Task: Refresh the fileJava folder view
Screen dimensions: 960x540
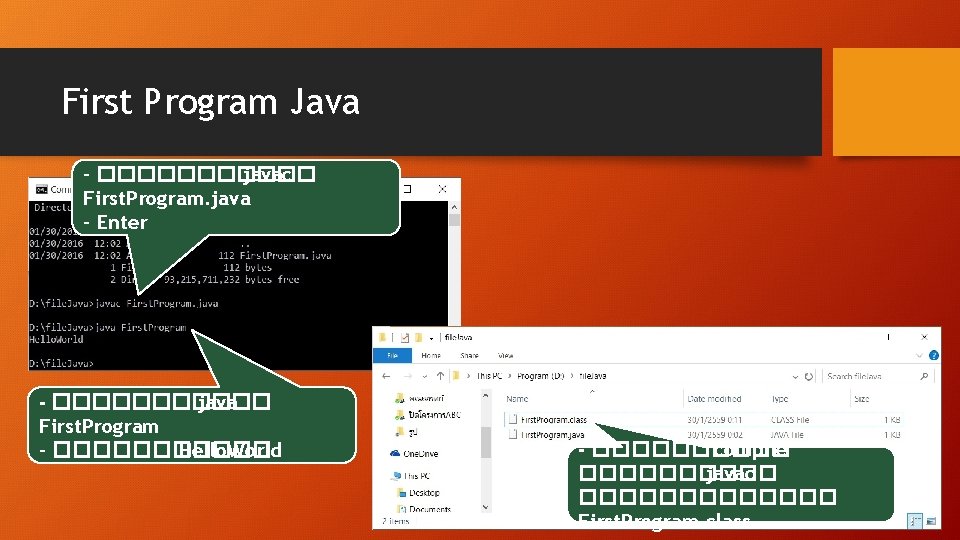Action: tap(809, 377)
